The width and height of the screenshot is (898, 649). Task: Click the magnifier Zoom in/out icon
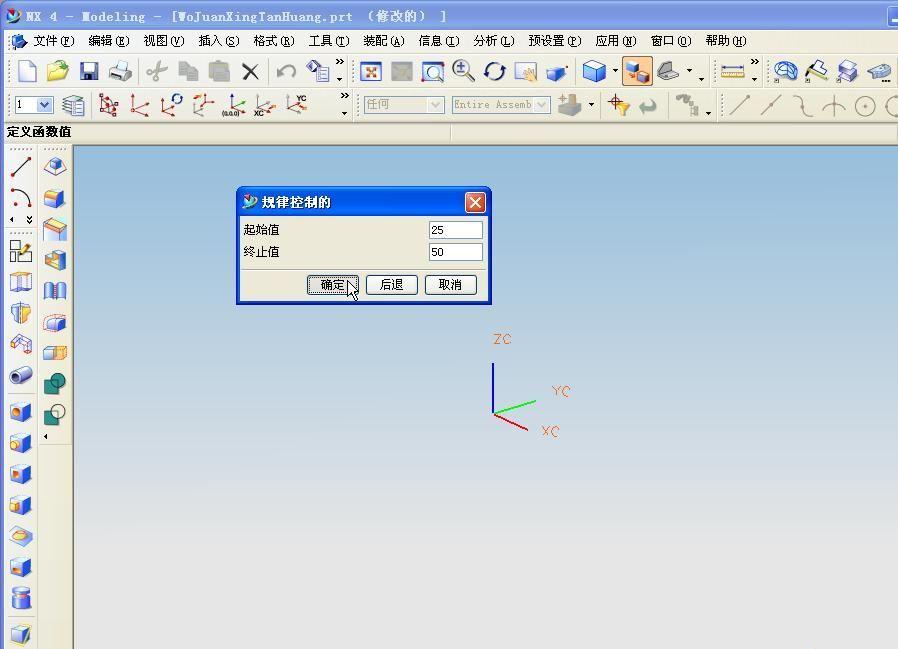tap(463, 70)
